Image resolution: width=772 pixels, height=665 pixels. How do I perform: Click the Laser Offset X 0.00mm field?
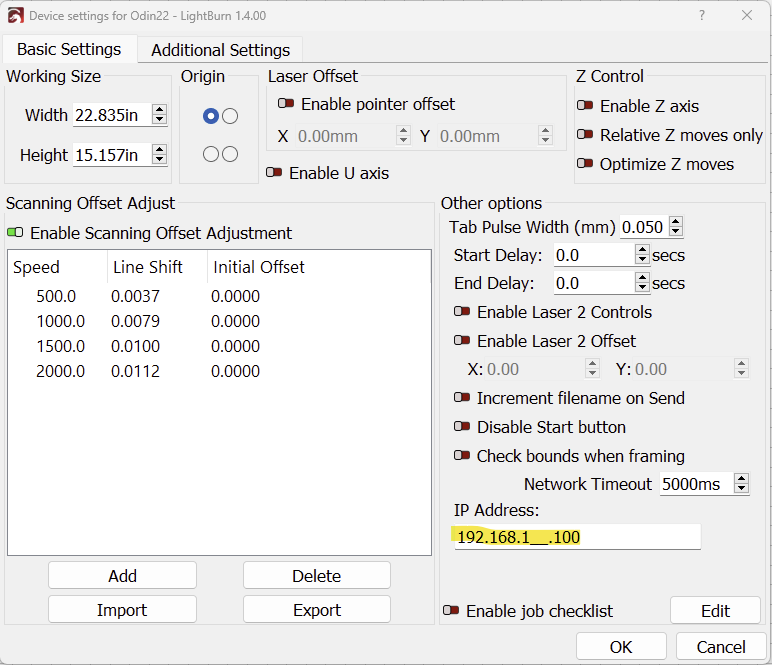coord(346,136)
